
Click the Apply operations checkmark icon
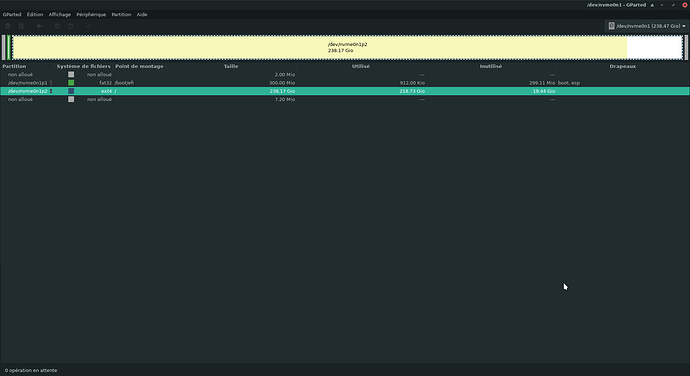tap(88, 26)
